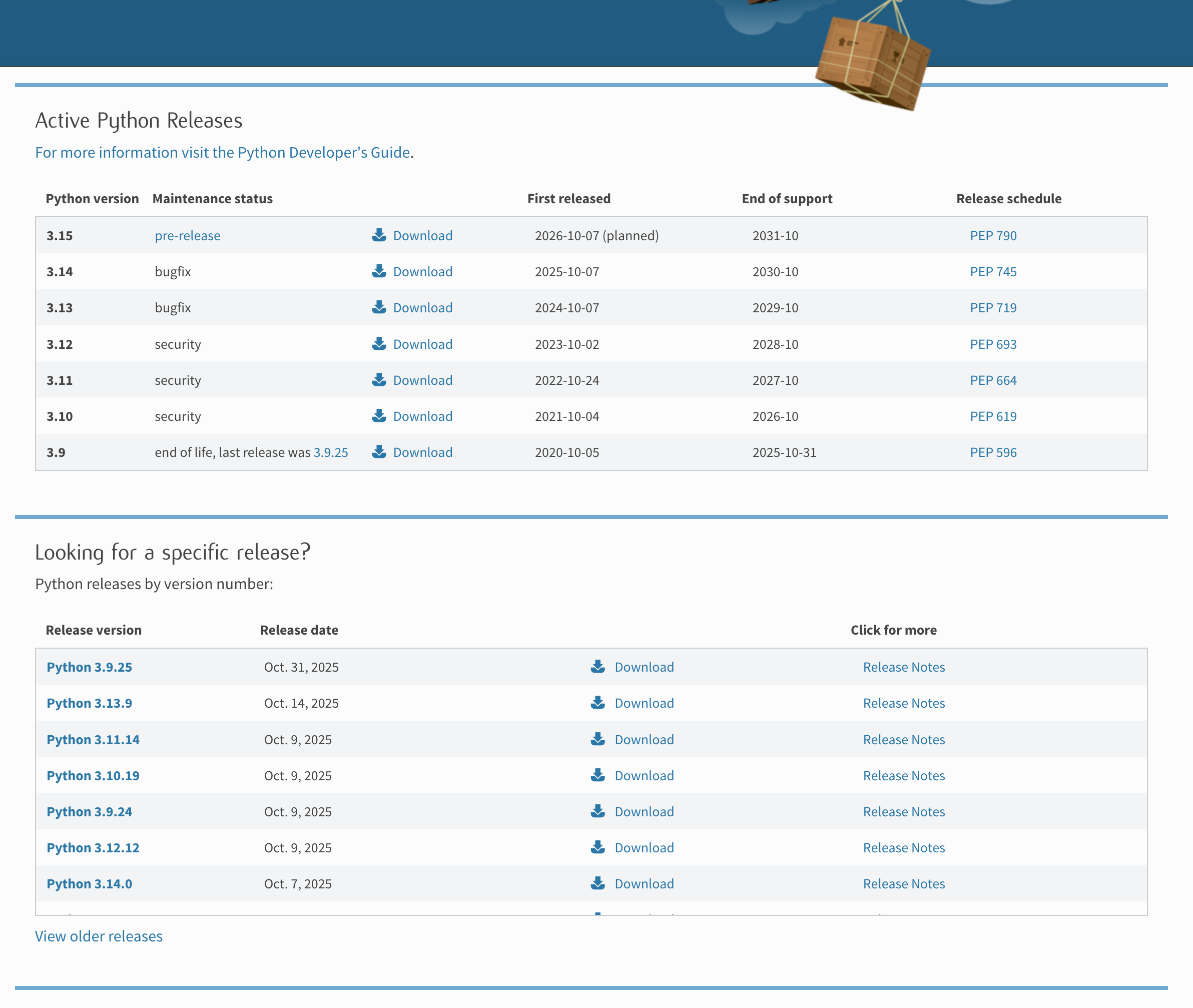
Task: Click download icon for Python 3.11.14
Action: point(598,739)
